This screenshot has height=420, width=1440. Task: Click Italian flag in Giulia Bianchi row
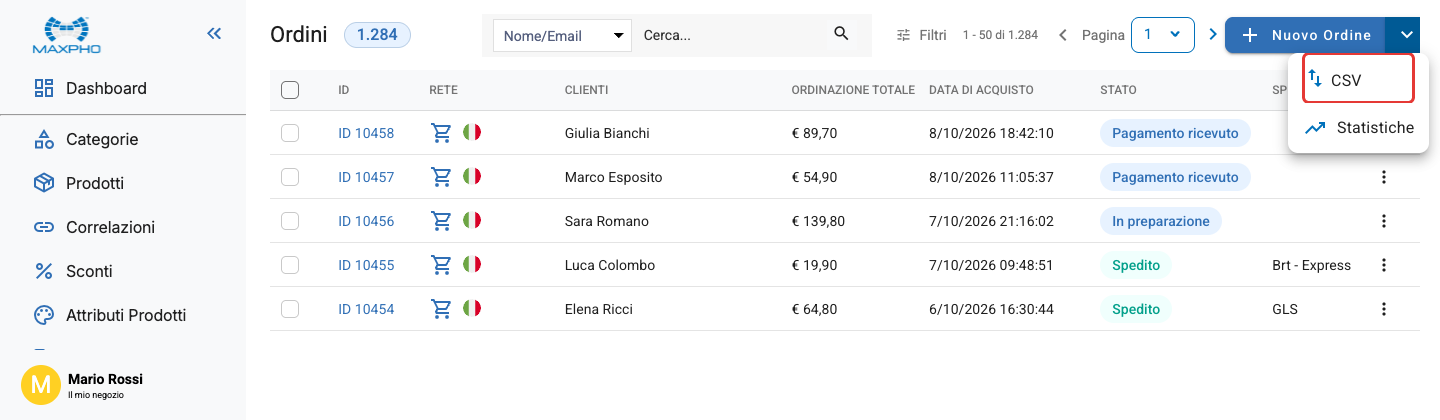[x=472, y=132]
